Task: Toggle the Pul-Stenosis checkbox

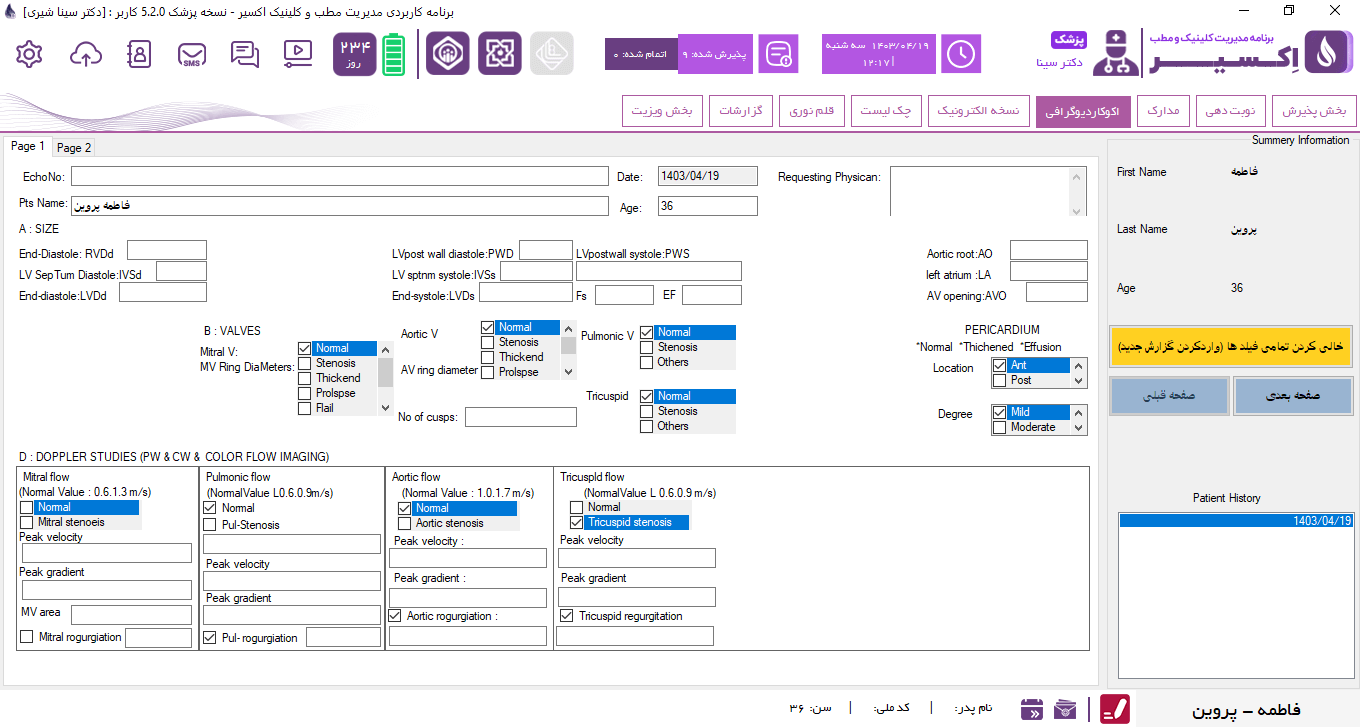Action: [x=210, y=525]
